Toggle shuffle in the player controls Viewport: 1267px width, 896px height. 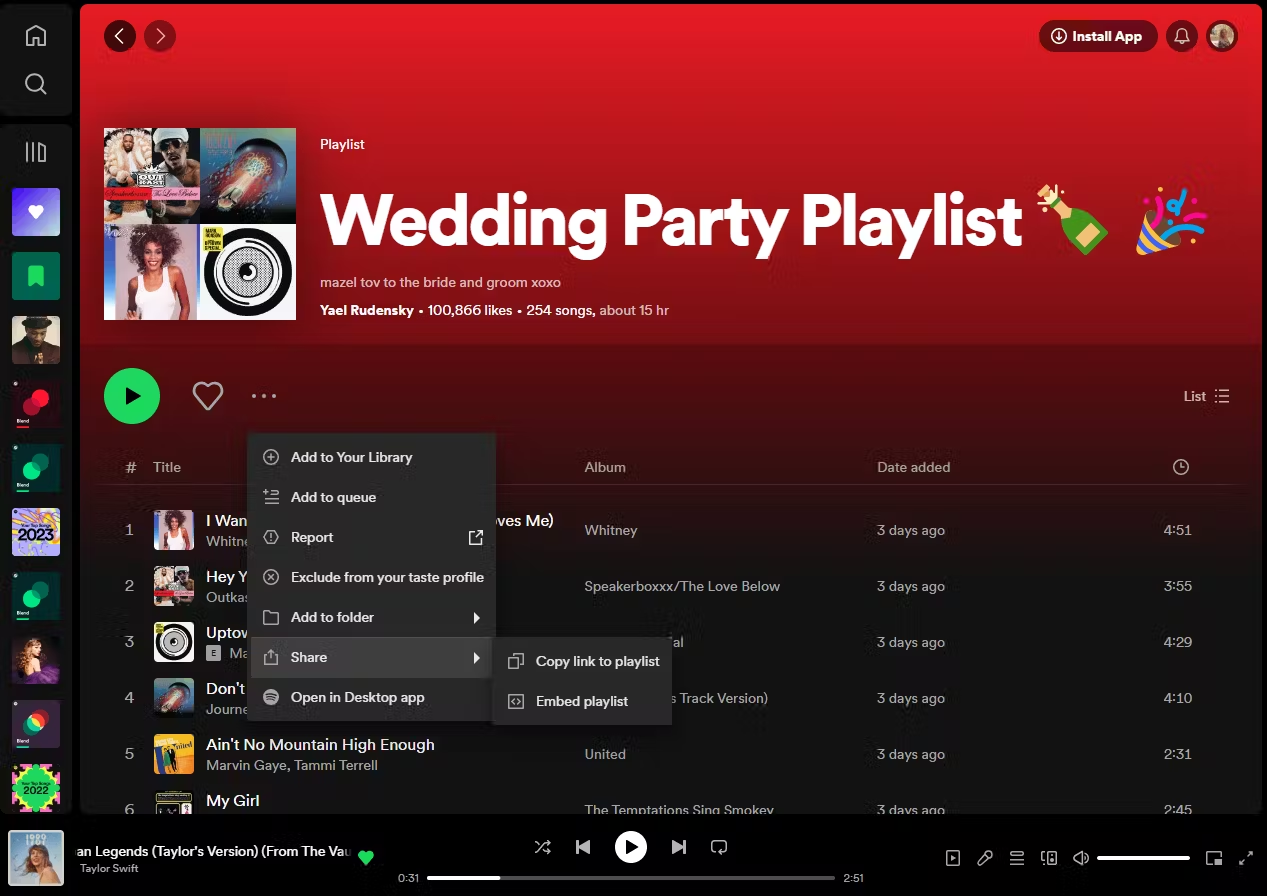pyautogui.click(x=542, y=847)
